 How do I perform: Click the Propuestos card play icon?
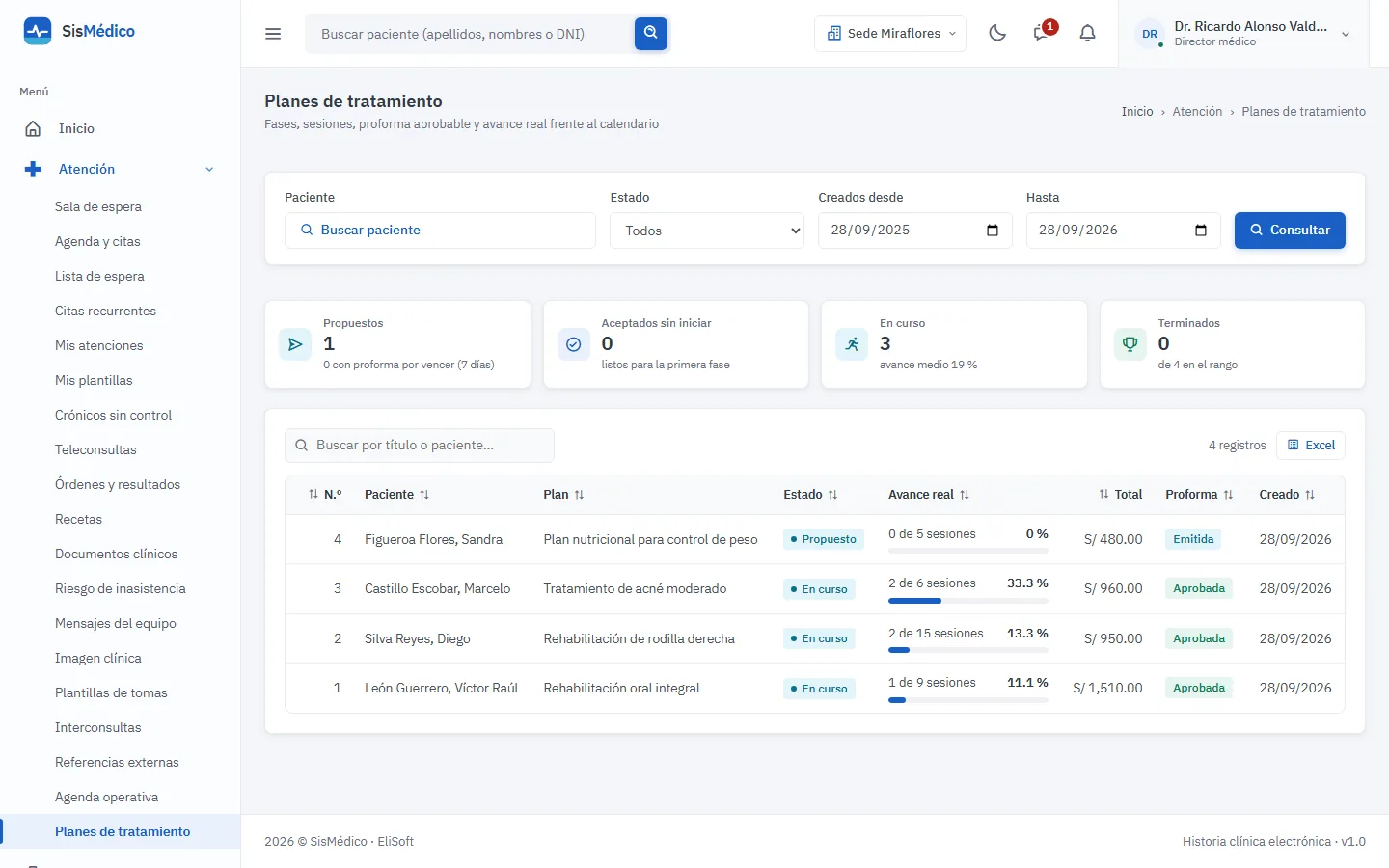[295, 344]
